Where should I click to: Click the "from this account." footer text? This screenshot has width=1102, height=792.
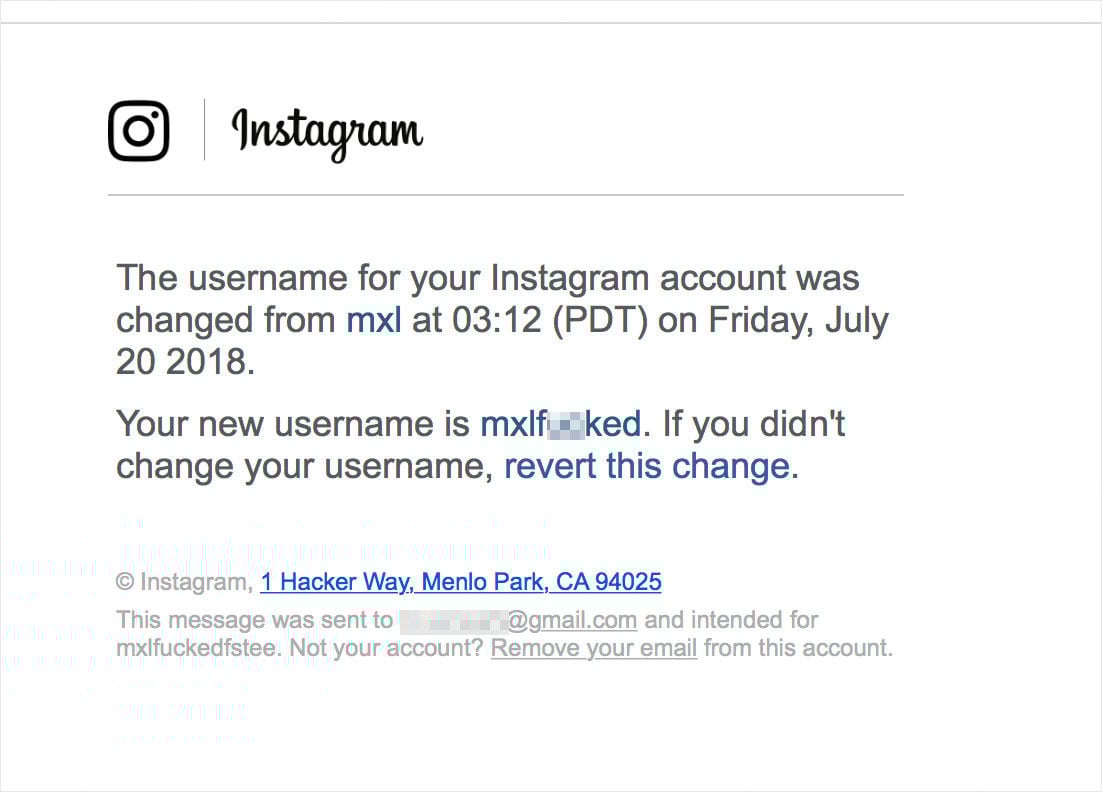coord(797,648)
